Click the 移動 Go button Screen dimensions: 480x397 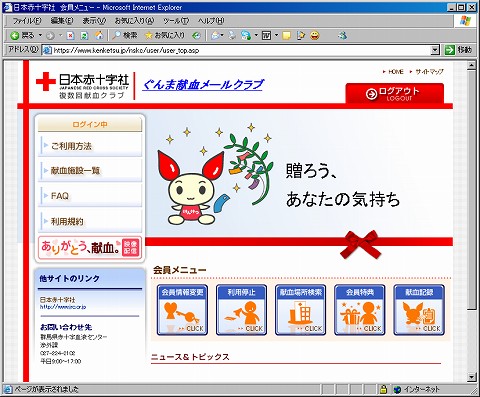point(459,50)
